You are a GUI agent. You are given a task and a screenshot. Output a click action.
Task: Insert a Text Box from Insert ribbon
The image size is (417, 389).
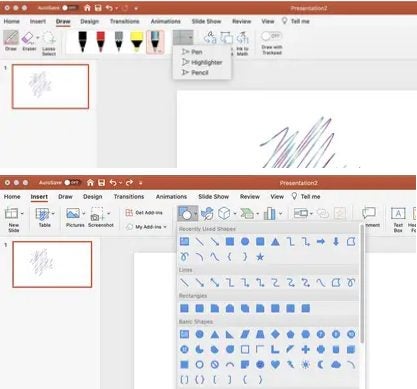(398, 218)
